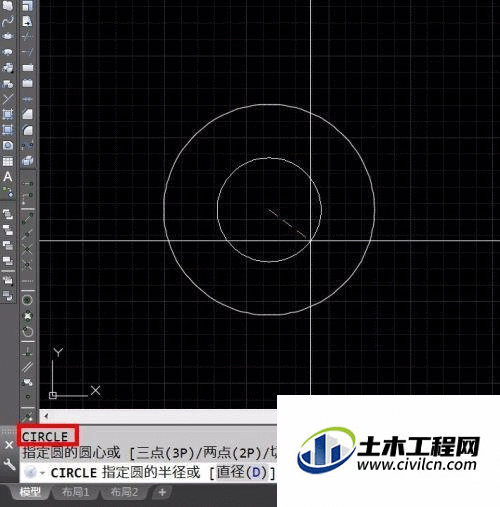
Task: Choose the Tangent object snap
Action: pos(27,331)
